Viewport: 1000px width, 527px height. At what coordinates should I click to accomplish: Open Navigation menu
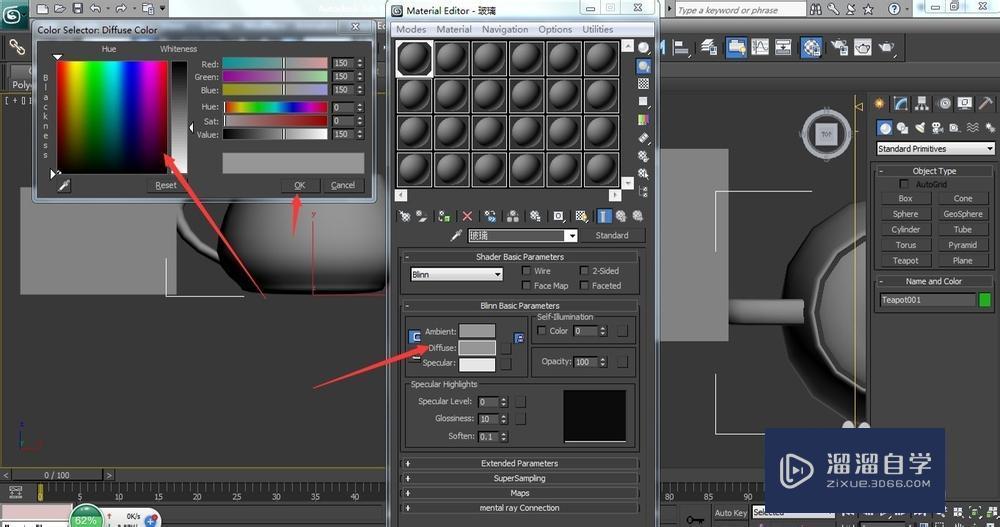(x=505, y=29)
